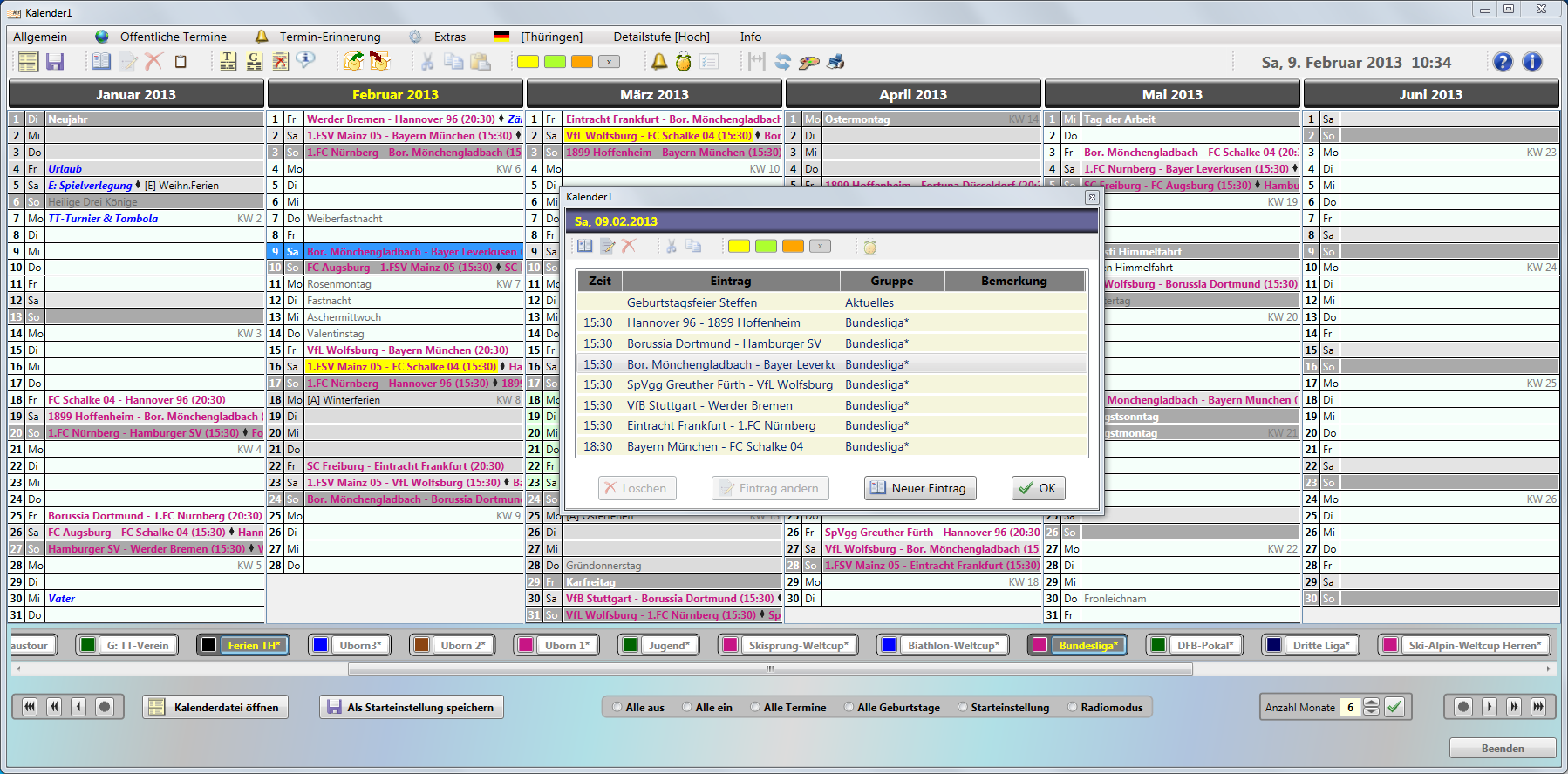Click the alarm clock icon in main toolbar
The width and height of the screenshot is (1568, 774).
(x=684, y=62)
